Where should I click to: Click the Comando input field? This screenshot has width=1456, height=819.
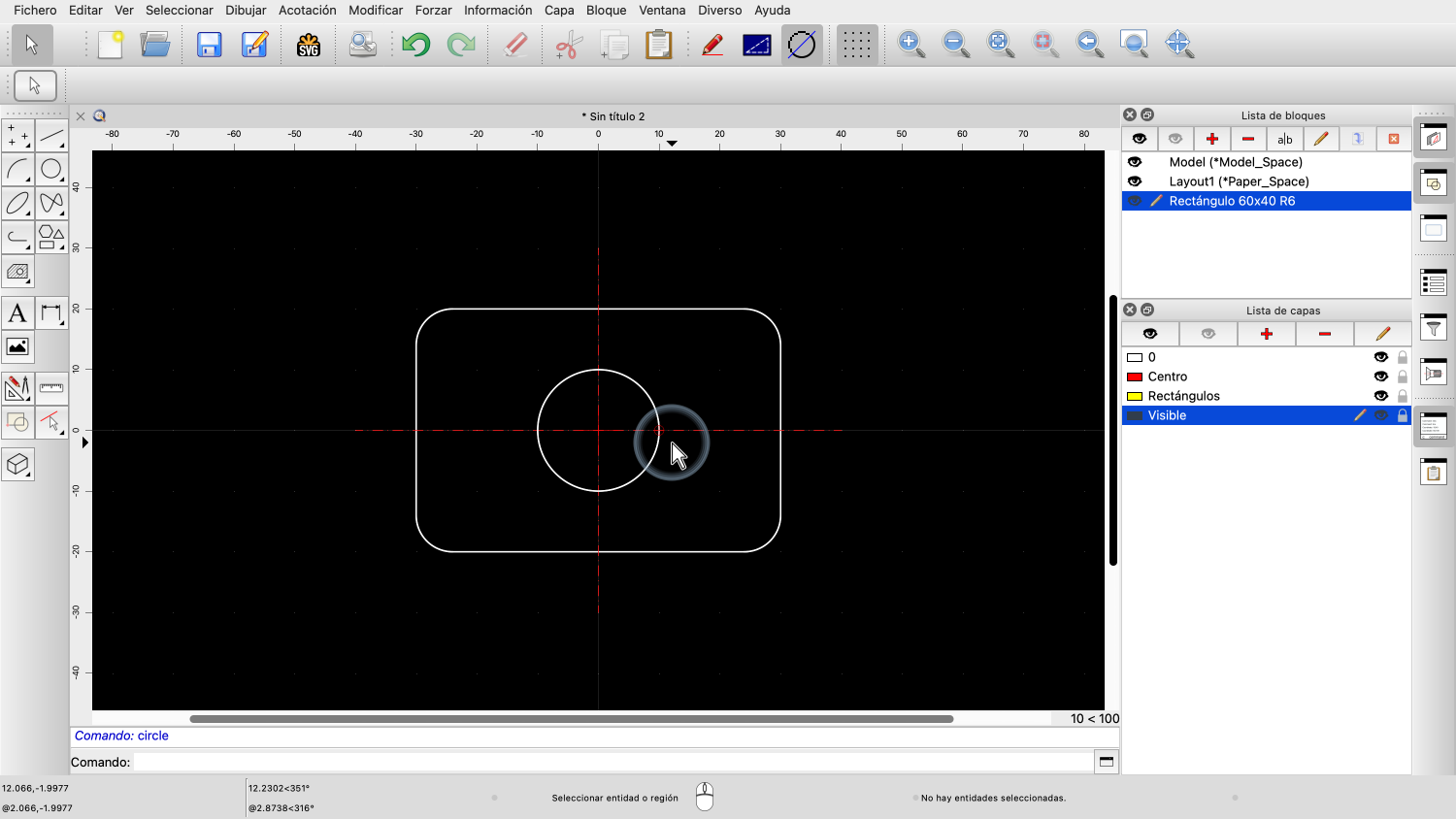coord(612,762)
